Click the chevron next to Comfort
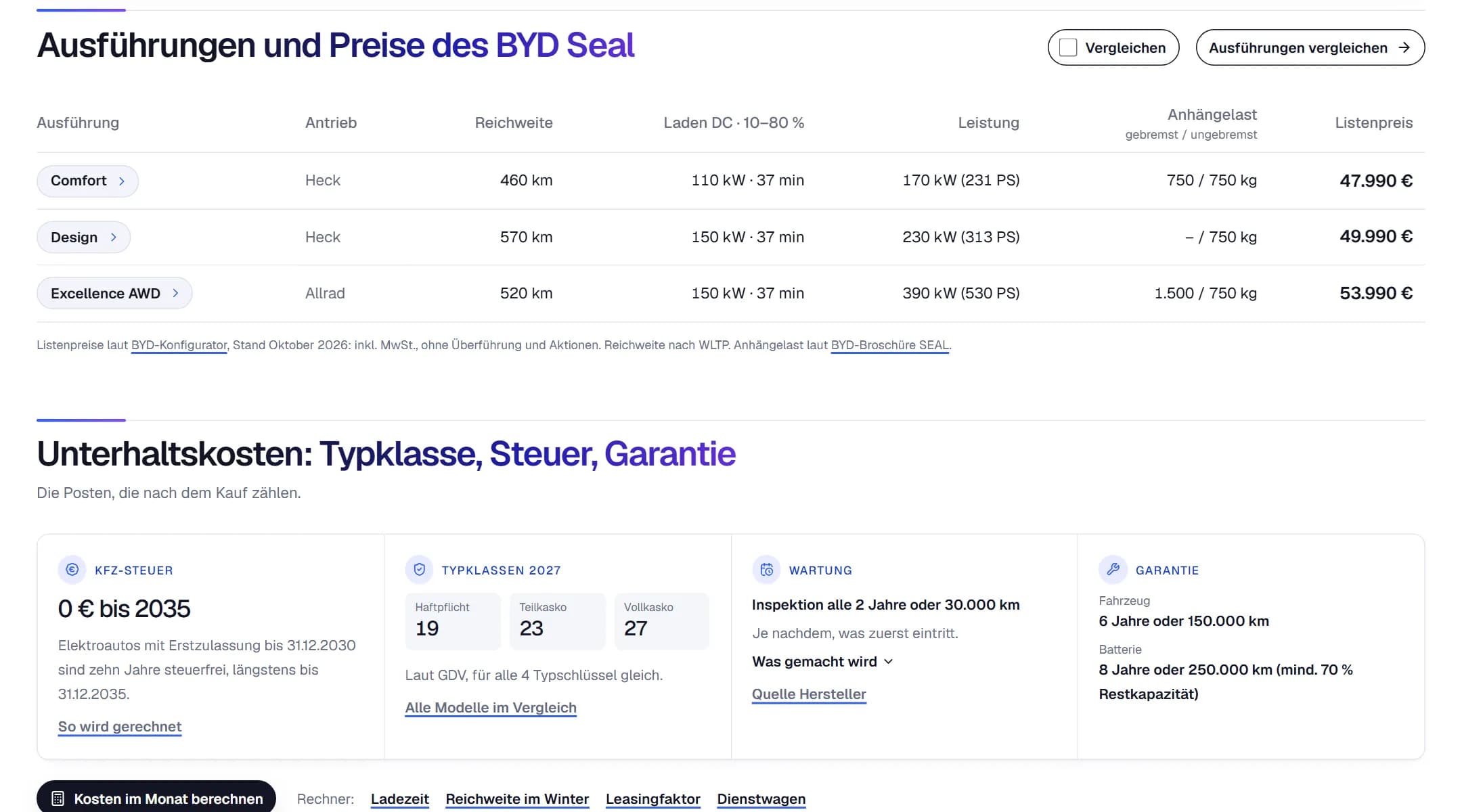This screenshot has width=1462, height=812. pyautogui.click(x=122, y=181)
